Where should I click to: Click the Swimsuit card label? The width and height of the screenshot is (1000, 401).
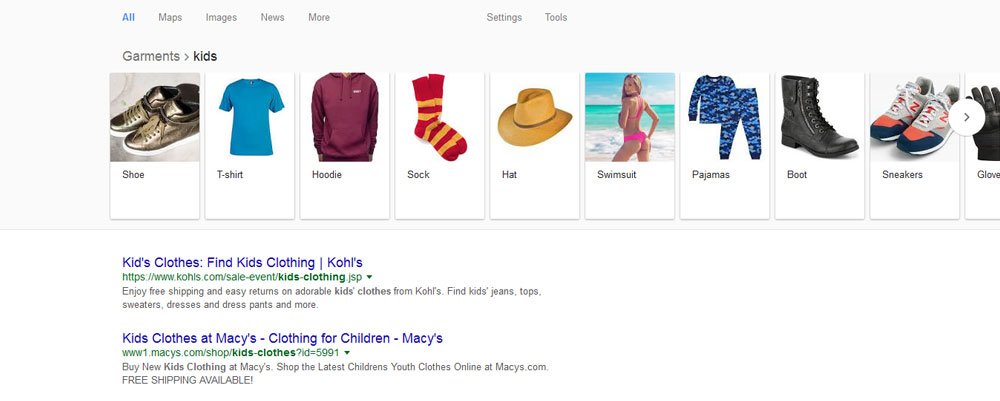[x=617, y=175]
